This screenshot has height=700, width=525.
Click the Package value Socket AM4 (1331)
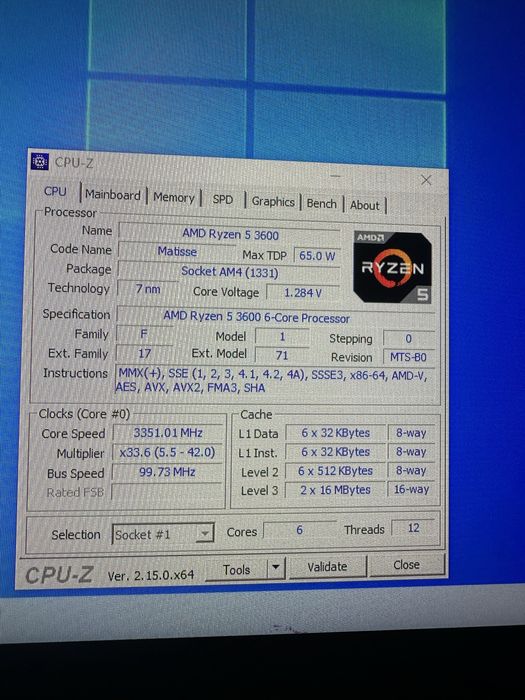(229, 272)
